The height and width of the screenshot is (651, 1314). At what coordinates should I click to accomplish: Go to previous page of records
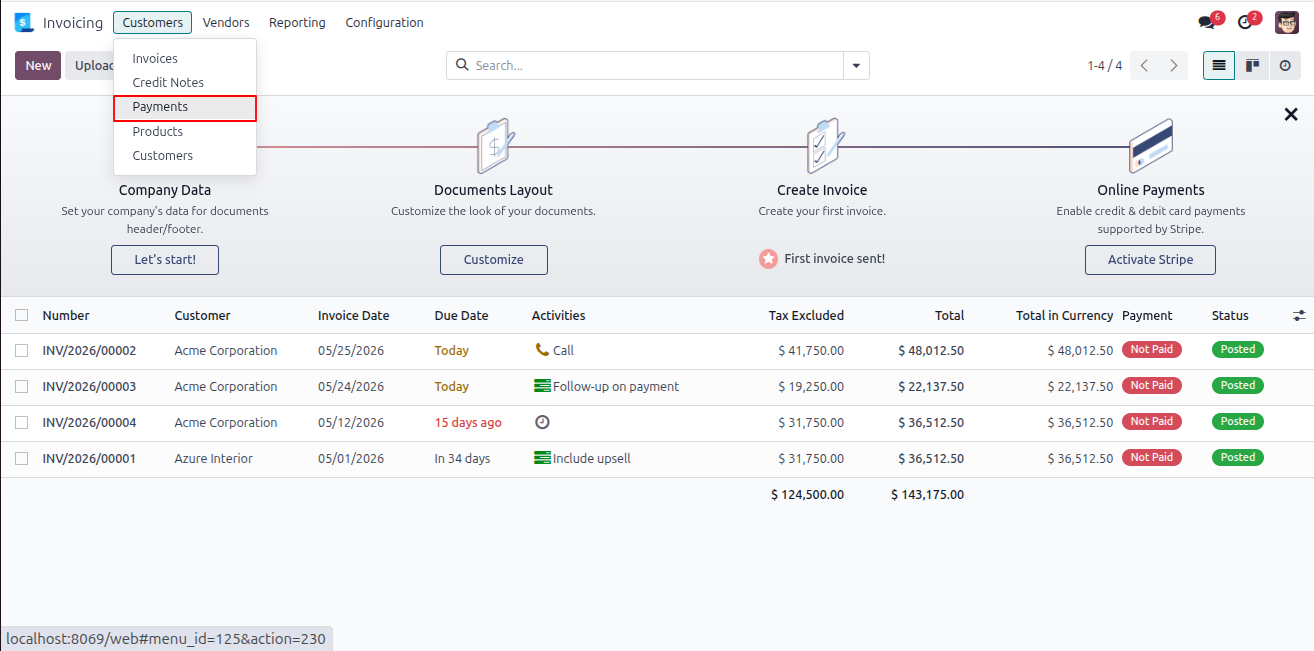[x=1145, y=66]
